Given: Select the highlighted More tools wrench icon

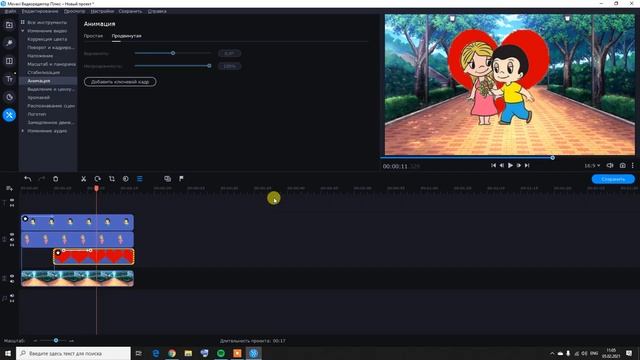Looking at the screenshot, I should pos(9,115).
